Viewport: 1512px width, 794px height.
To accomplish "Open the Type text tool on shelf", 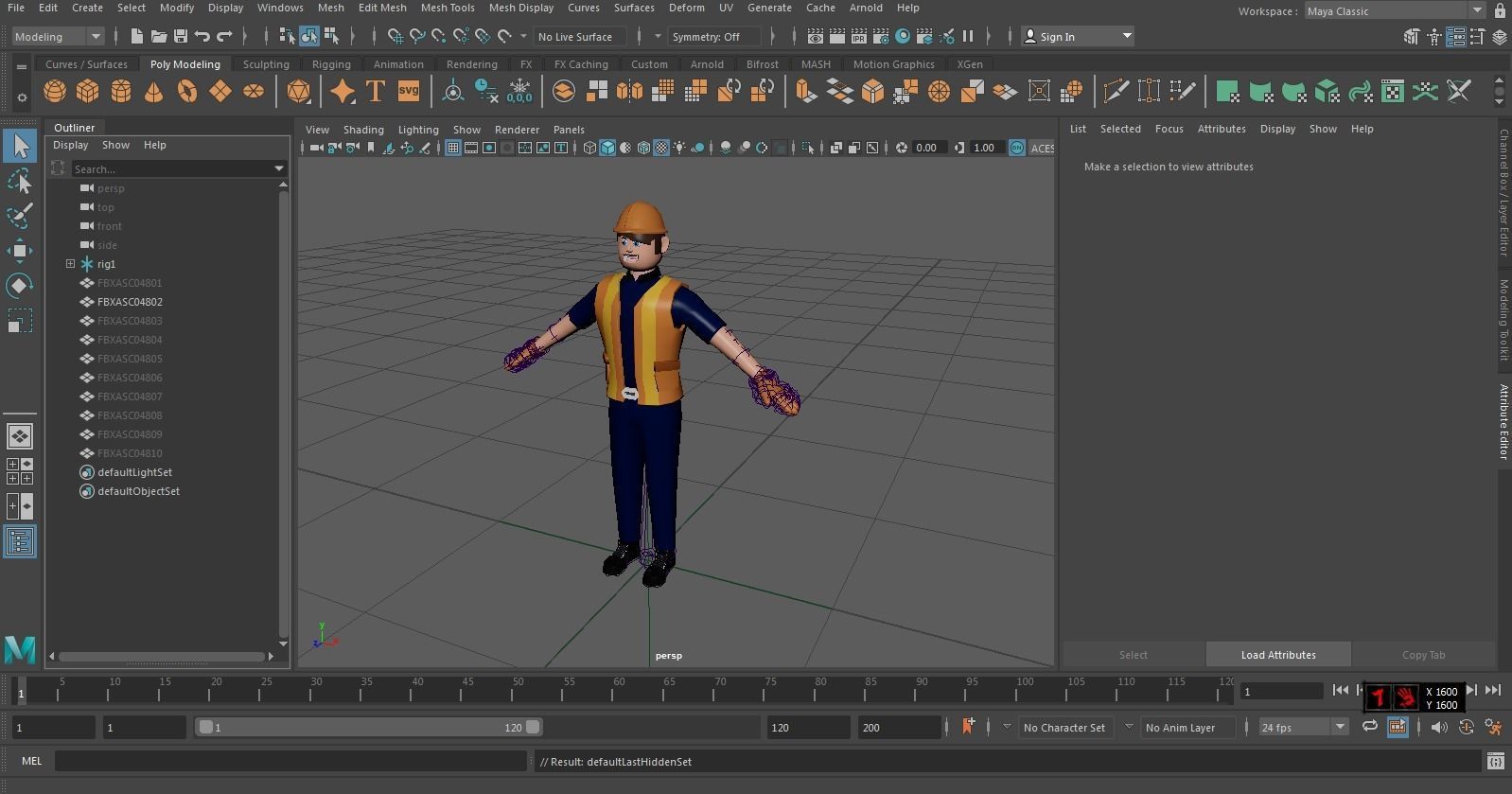I will coord(375,91).
